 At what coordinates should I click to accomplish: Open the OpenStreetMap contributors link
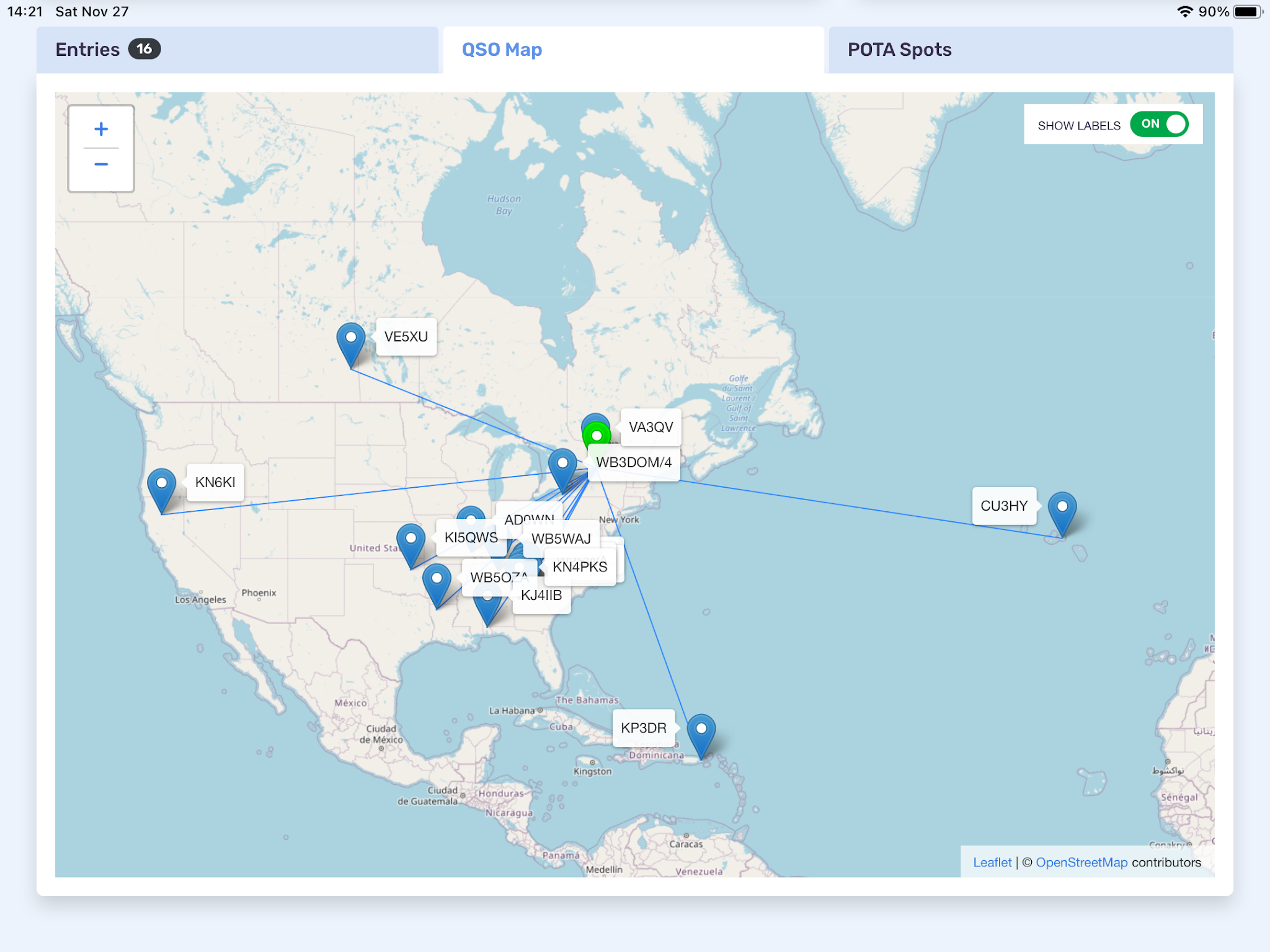[x=1081, y=862]
